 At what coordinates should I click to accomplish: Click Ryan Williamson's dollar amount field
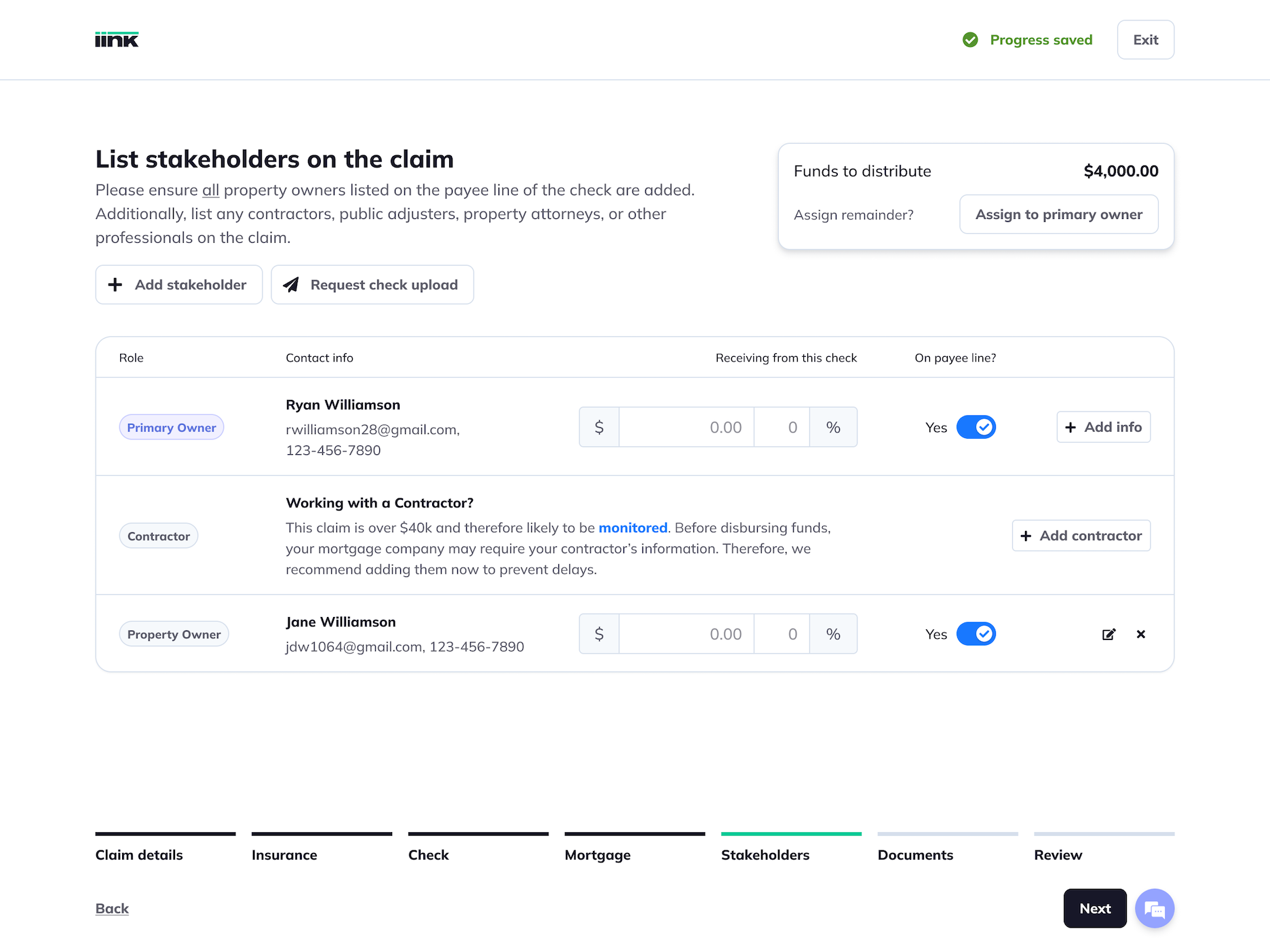click(x=686, y=427)
